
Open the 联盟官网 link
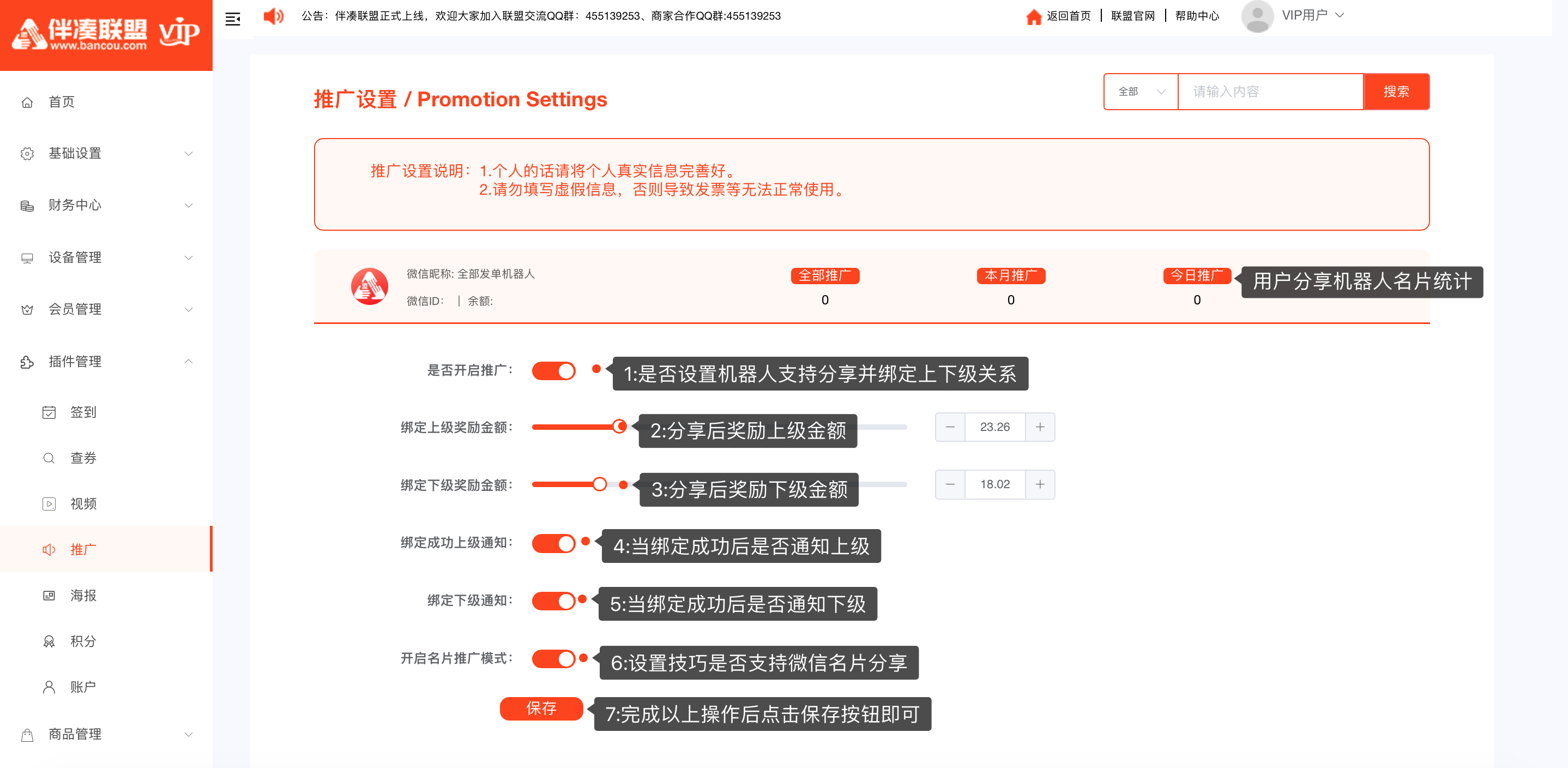click(1133, 16)
